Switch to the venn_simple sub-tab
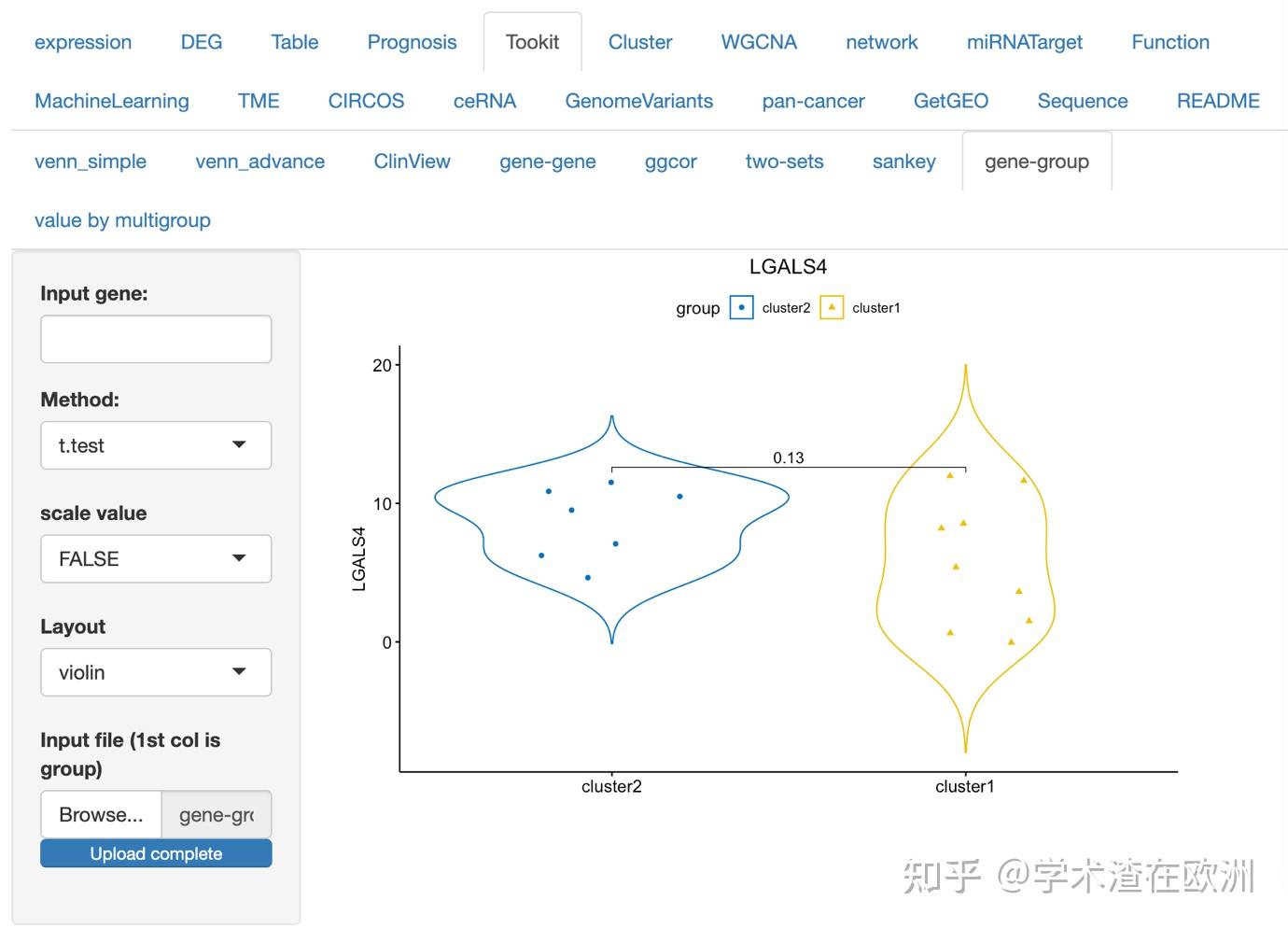1288x928 pixels. click(91, 162)
